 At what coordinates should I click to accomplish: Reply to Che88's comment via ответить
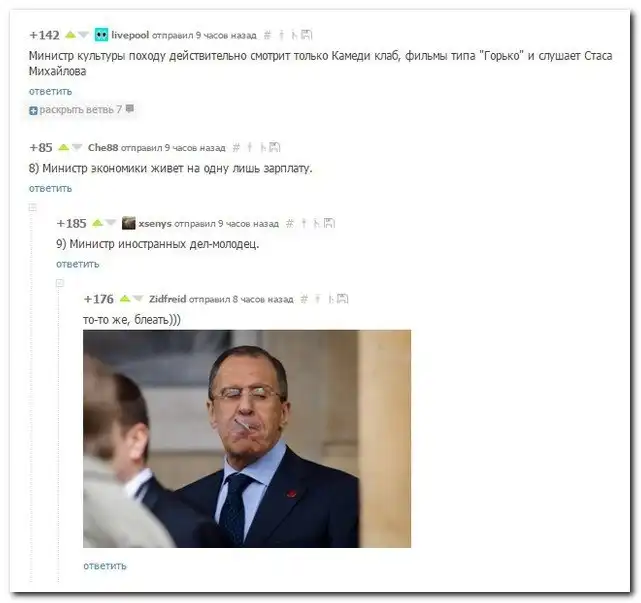coord(50,188)
